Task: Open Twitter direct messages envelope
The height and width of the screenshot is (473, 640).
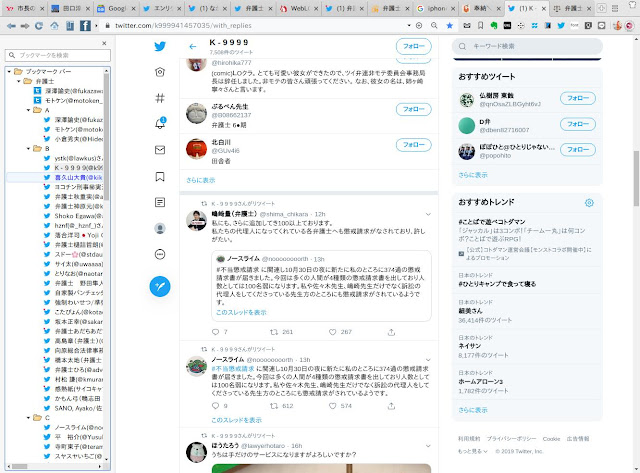Action: pos(160,150)
